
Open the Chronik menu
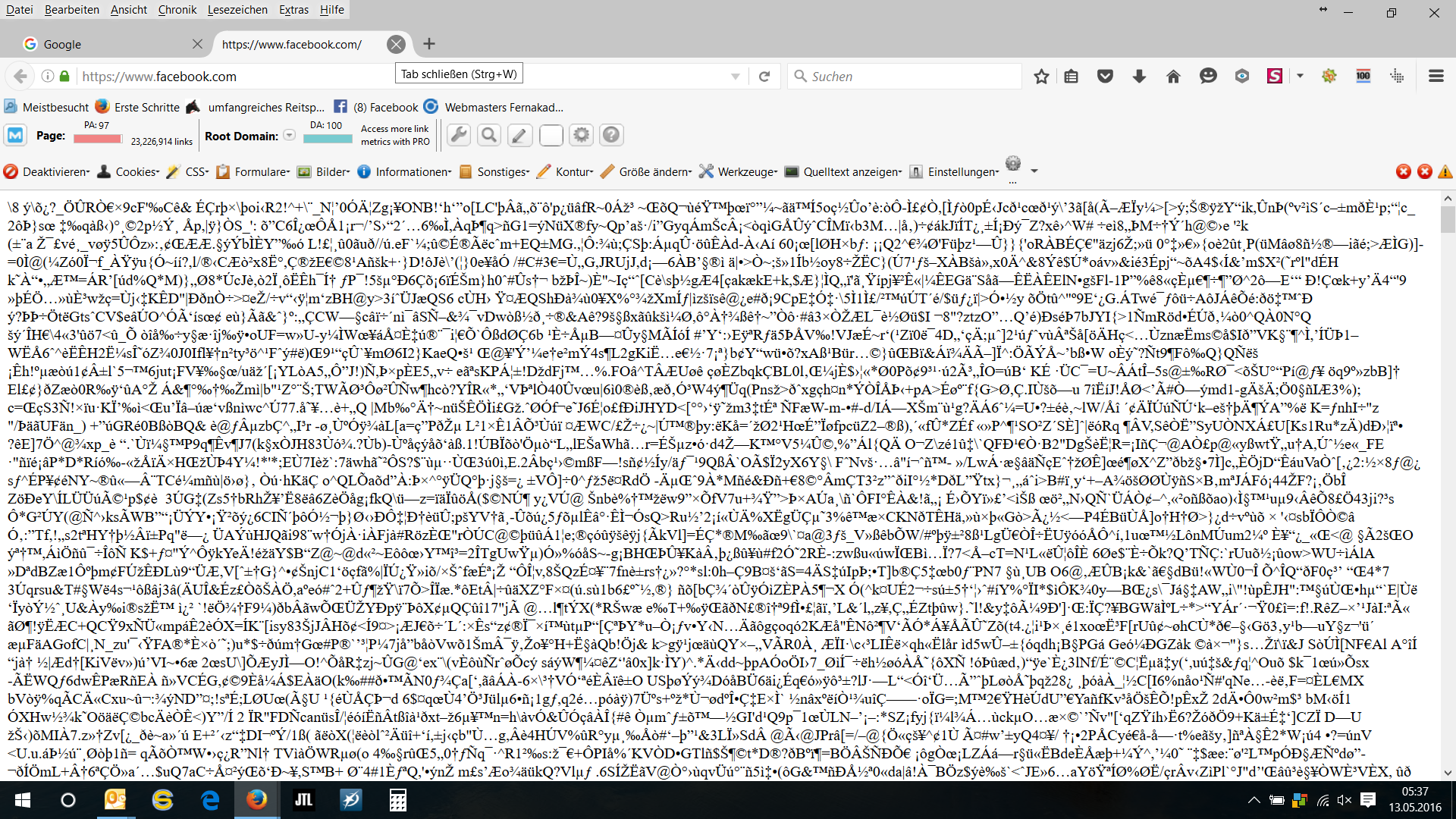click(x=177, y=10)
